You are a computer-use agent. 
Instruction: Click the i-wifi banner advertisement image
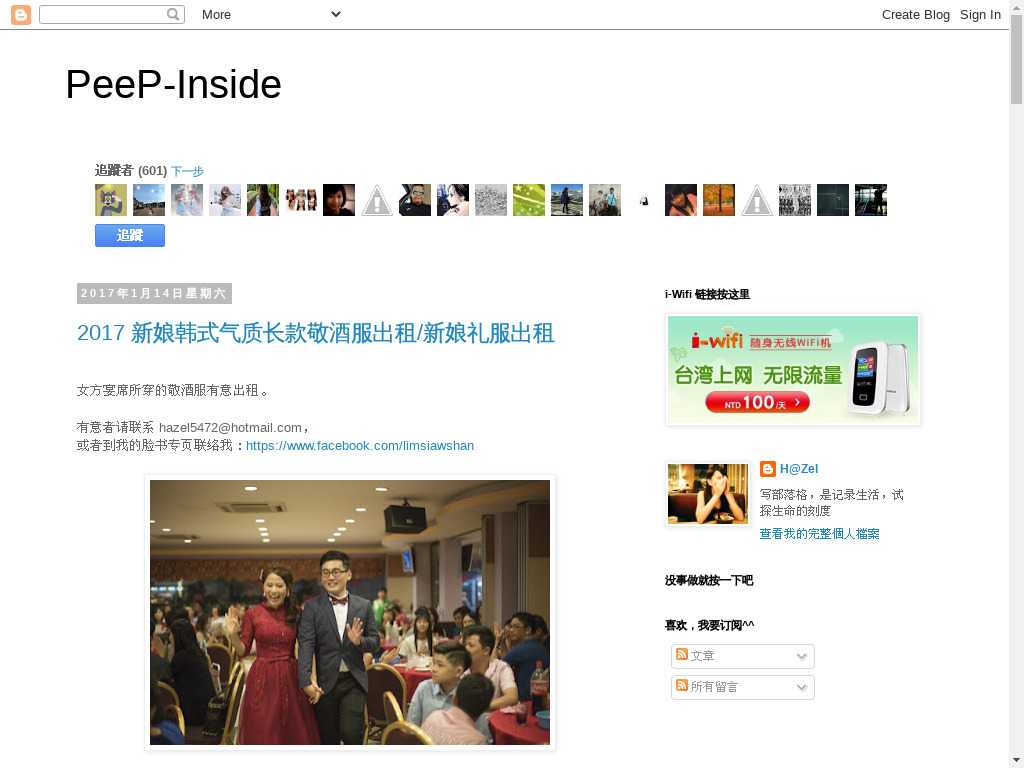point(793,370)
